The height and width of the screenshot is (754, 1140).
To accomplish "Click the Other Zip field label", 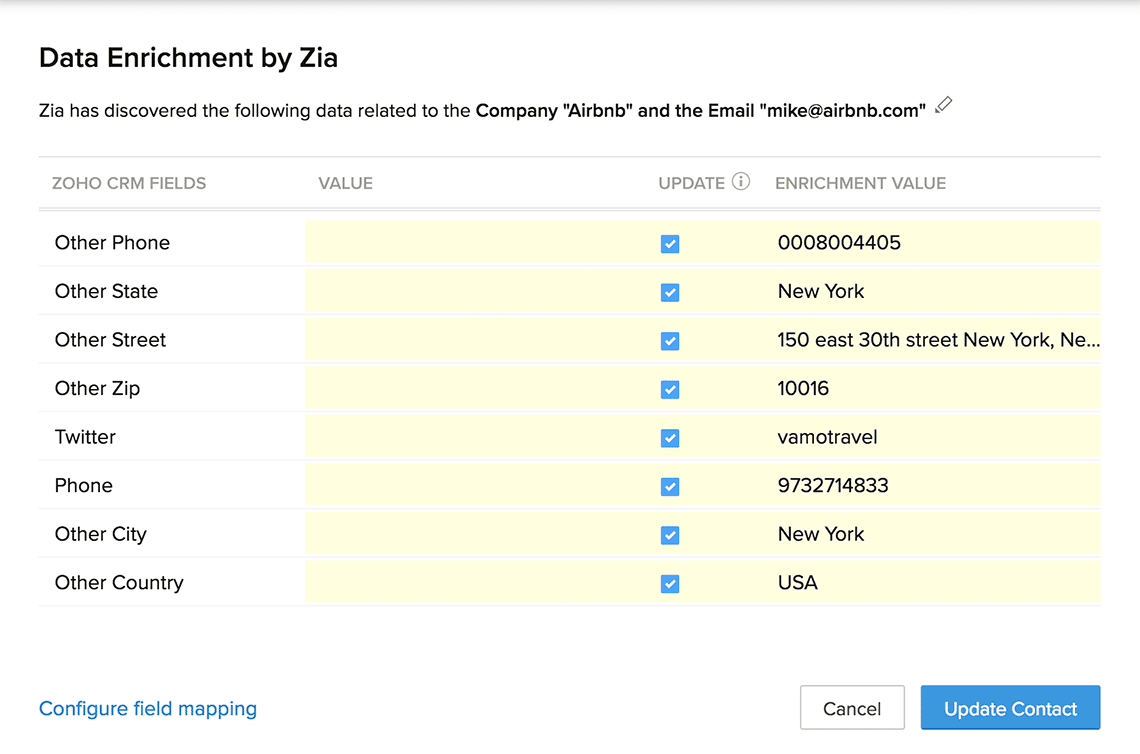I will pyautogui.click(x=97, y=388).
